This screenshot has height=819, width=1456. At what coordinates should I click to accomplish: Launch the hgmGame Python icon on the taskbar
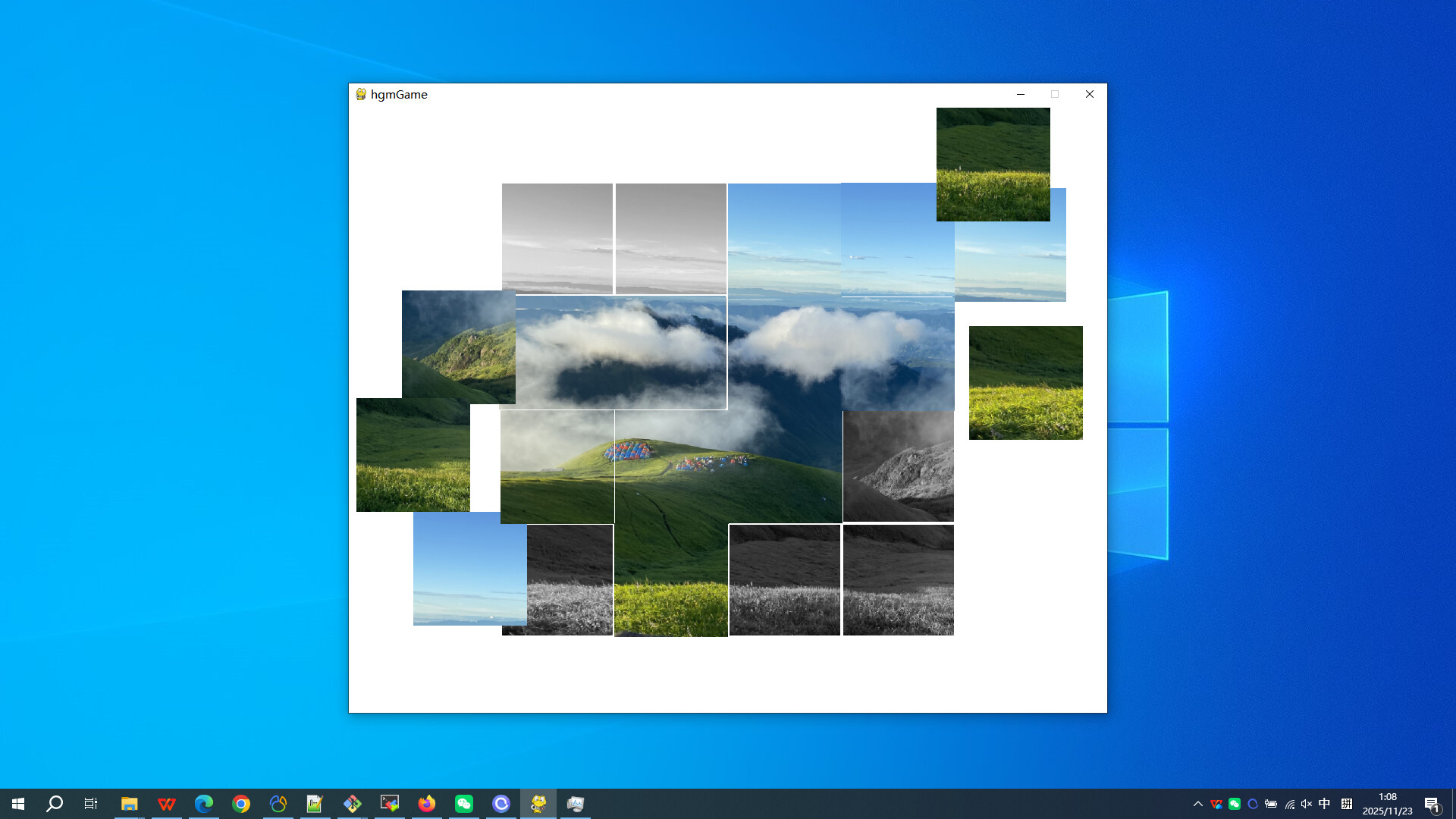[538, 803]
